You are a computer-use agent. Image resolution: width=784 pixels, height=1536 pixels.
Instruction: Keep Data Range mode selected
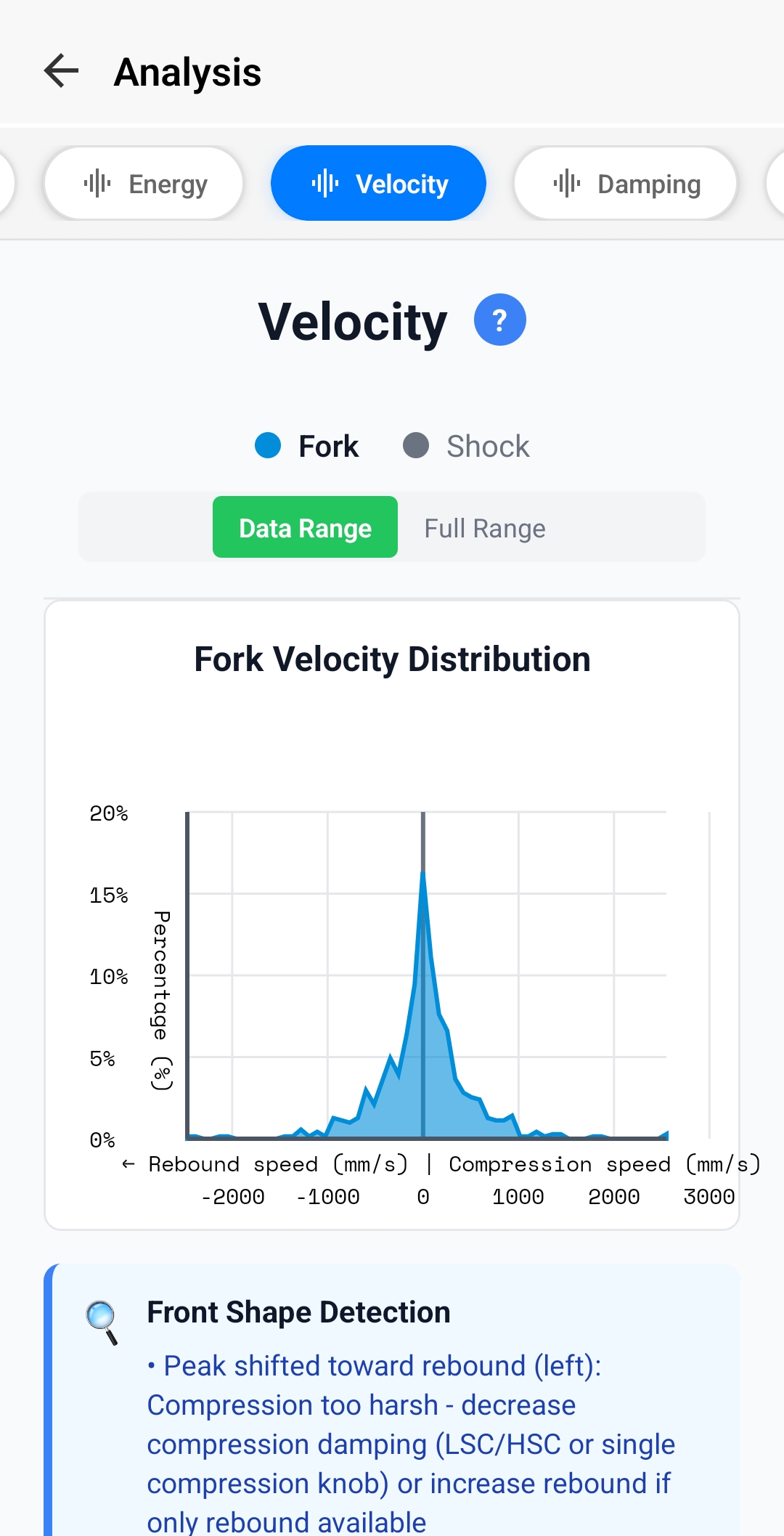[x=305, y=527]
